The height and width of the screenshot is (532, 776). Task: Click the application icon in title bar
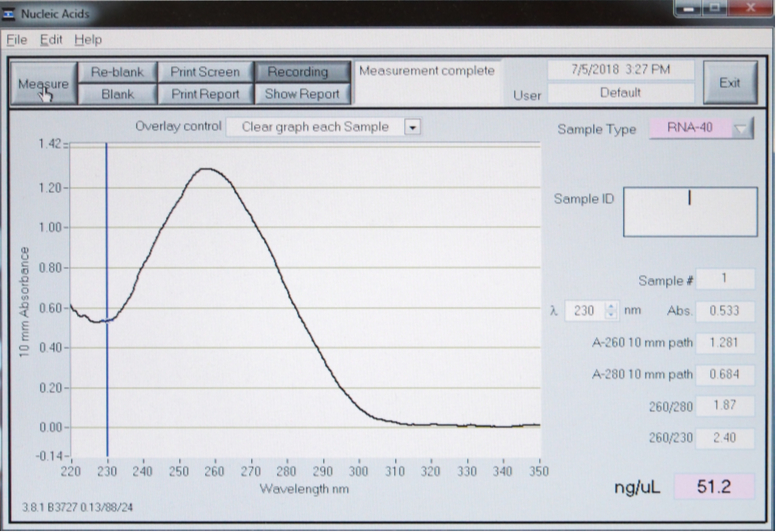11,15
